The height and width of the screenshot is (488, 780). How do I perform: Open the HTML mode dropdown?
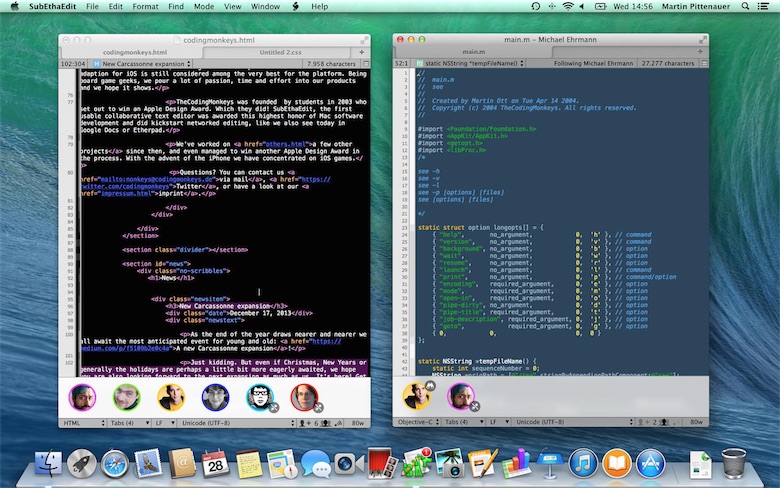tap(83, 423)
